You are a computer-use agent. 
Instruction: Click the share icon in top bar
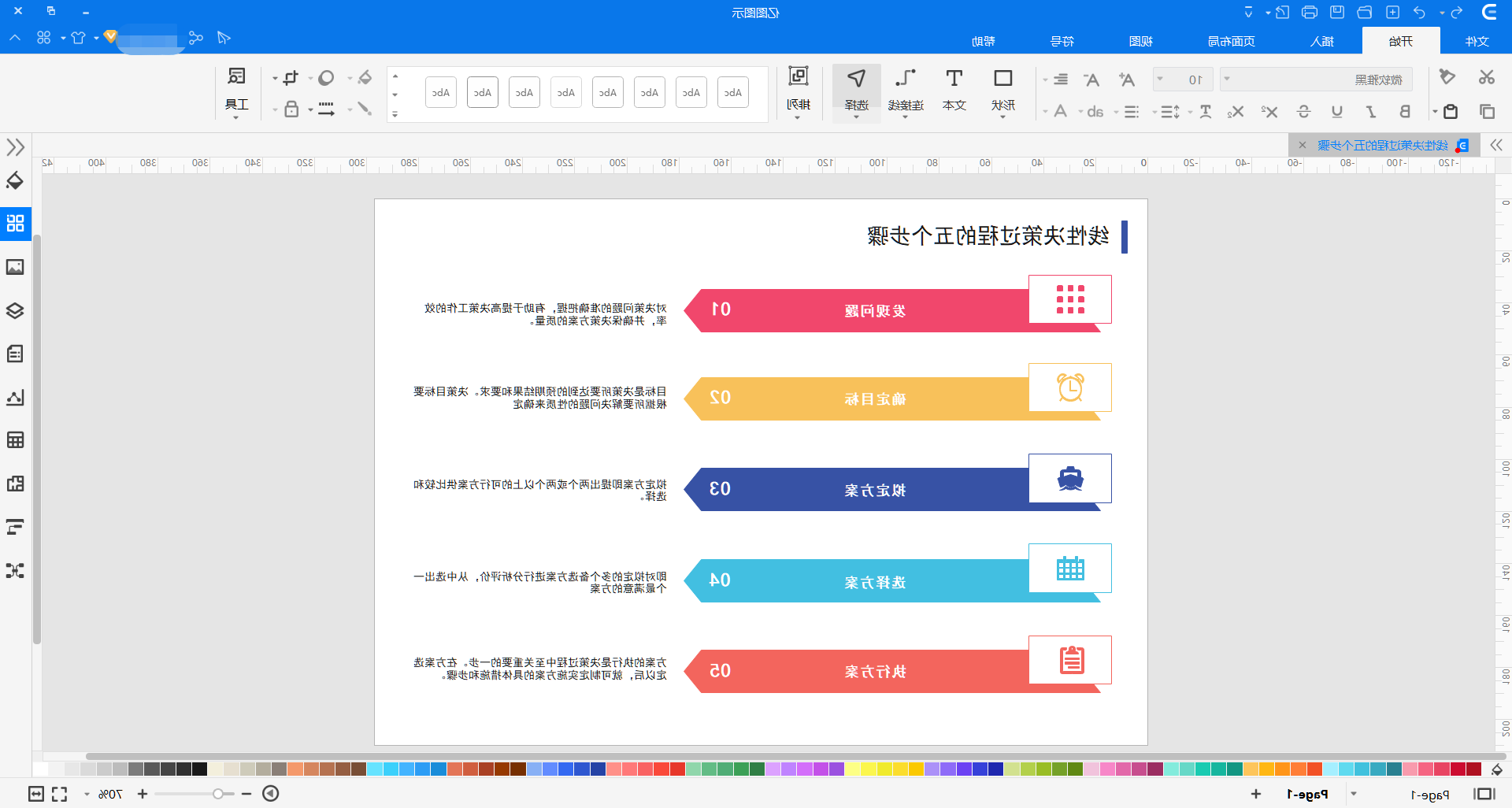tap(195, 38)
